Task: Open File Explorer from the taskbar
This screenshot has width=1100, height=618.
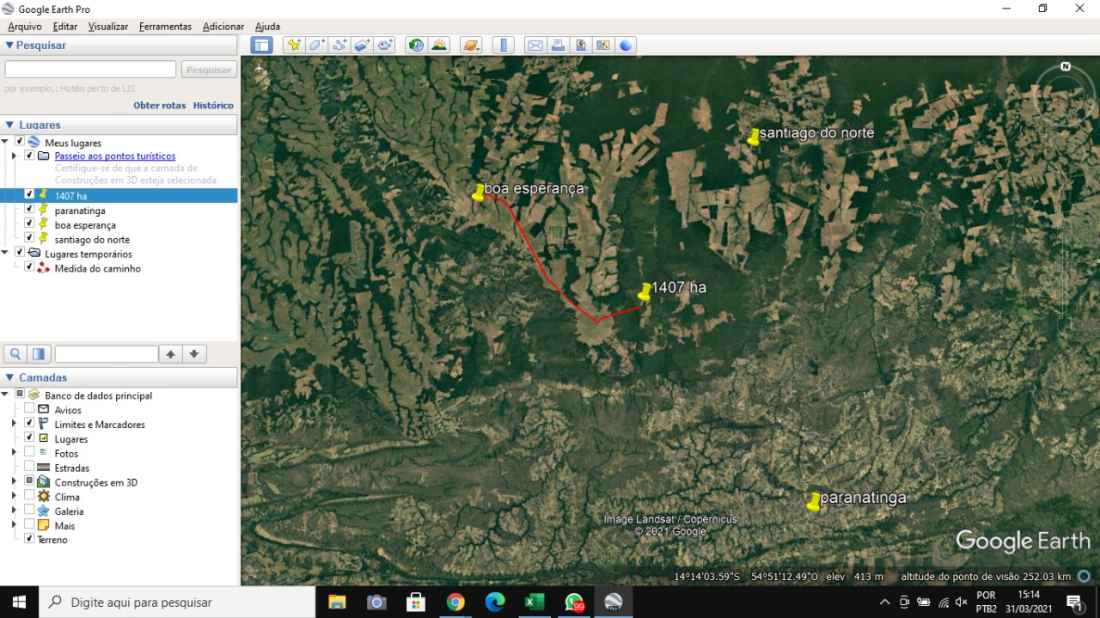Action: coord(337,602)
